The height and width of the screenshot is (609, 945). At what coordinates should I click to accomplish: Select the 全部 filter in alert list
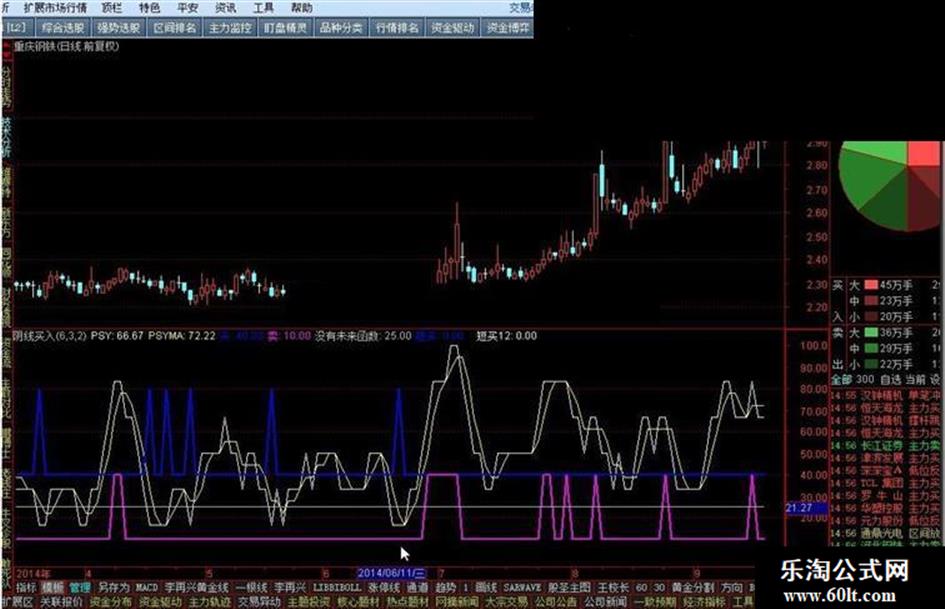pyautogui.click(x=842, y=380)
